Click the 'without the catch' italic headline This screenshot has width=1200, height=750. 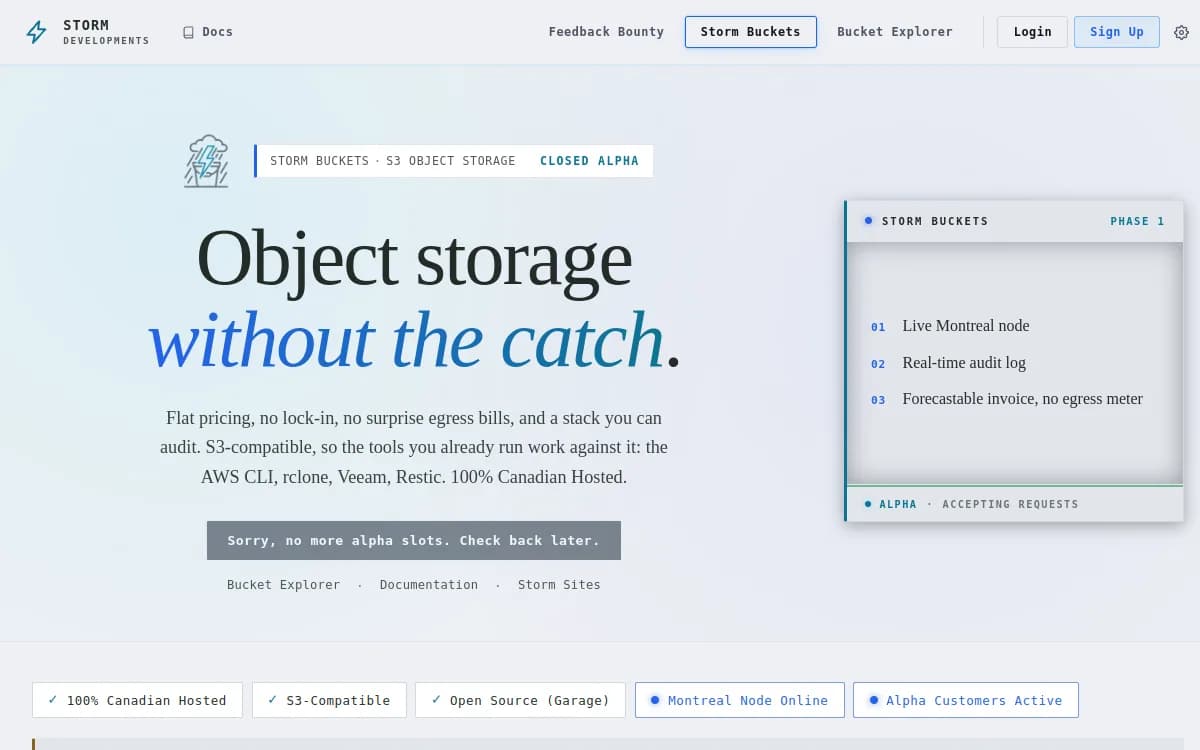(x=406, y=340)
